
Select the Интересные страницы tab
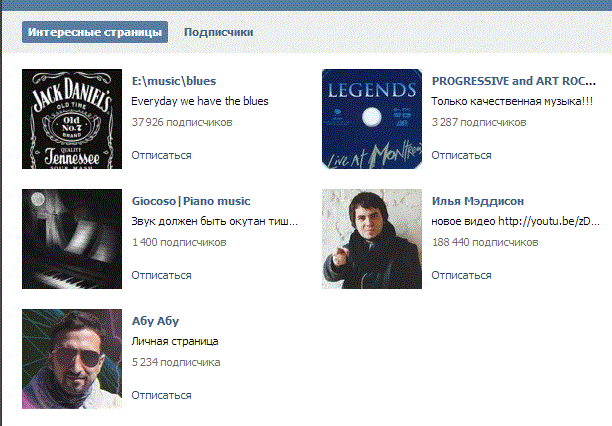coord(95,33)
